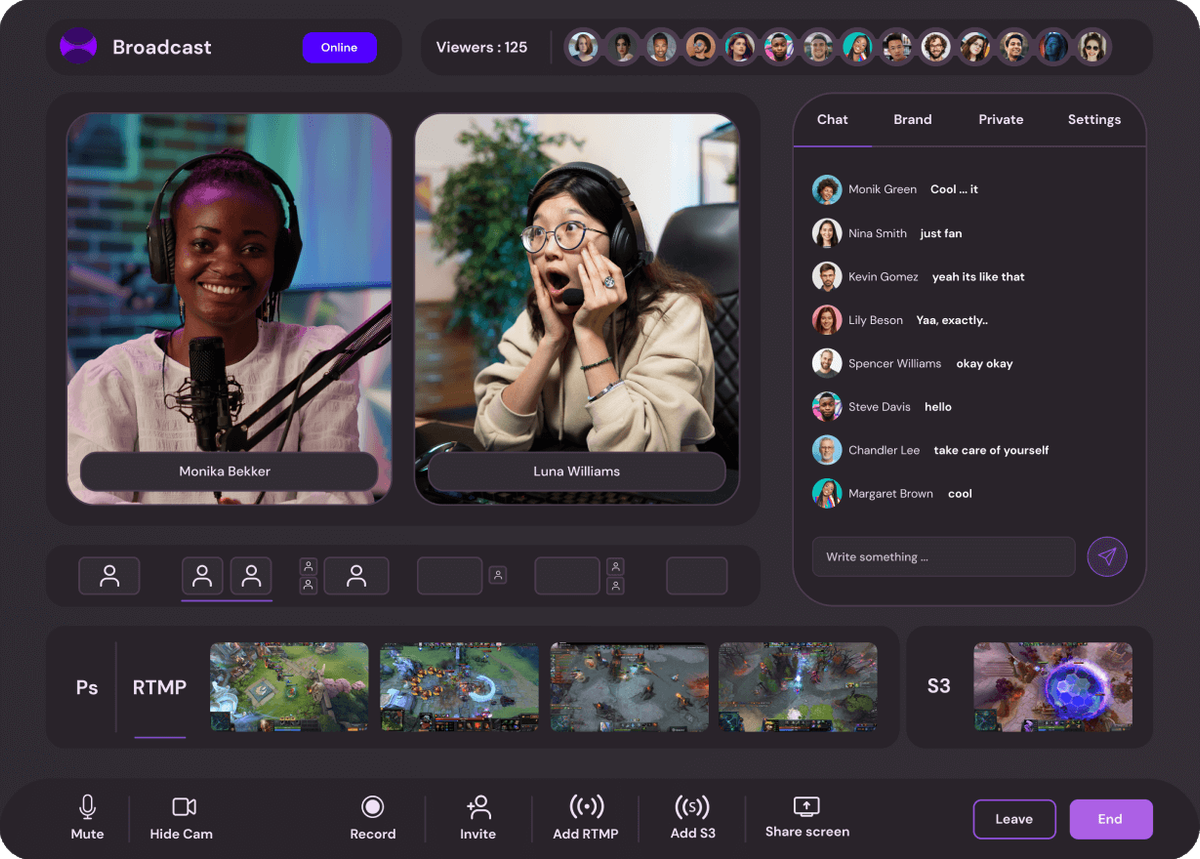Image resolution: width=1200 pixels, height=859 pixels.
Task: Click the message 'Yaa, exactly..'
Action: pyautogui.click(x=952, y=320)
